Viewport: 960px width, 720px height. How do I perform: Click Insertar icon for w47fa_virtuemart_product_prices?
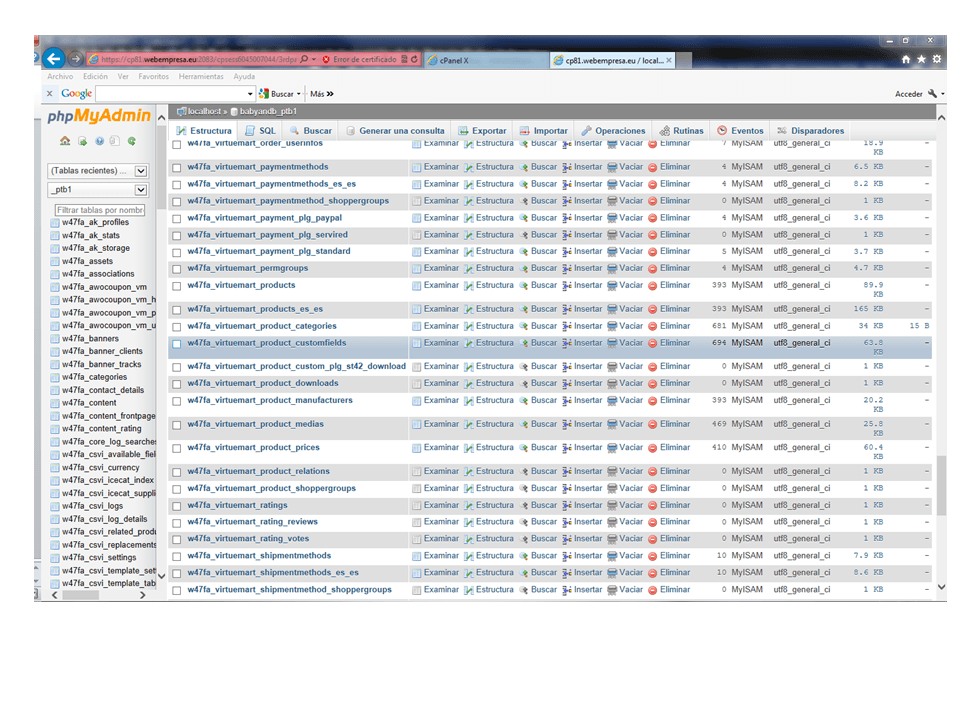pyautogui.click(x=567, y=448)
